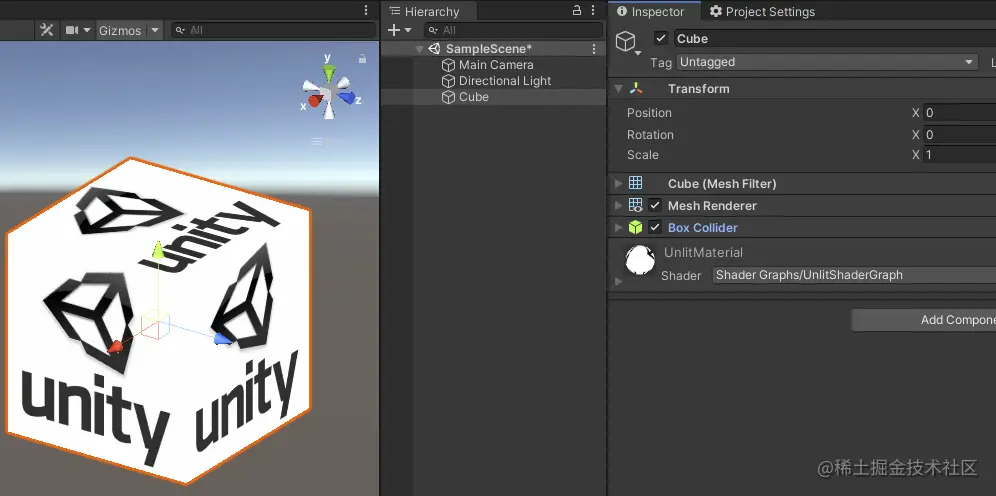Viewport: 996px width, 496px height.
Task: Open the Gizmos dropdown arrow
Action: pos(155,30)
